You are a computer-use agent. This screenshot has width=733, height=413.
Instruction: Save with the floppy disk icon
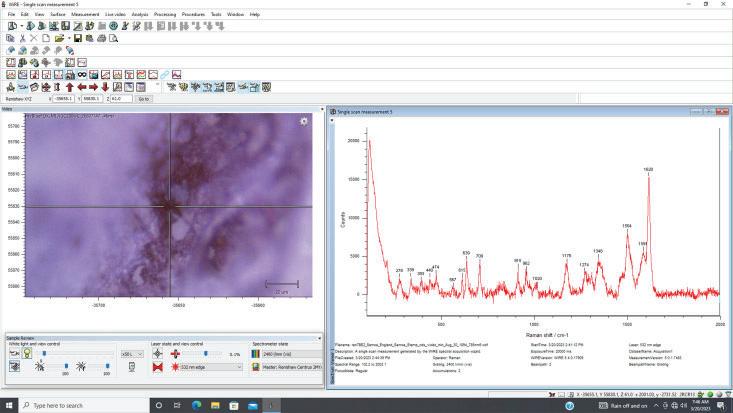[78, 38]
